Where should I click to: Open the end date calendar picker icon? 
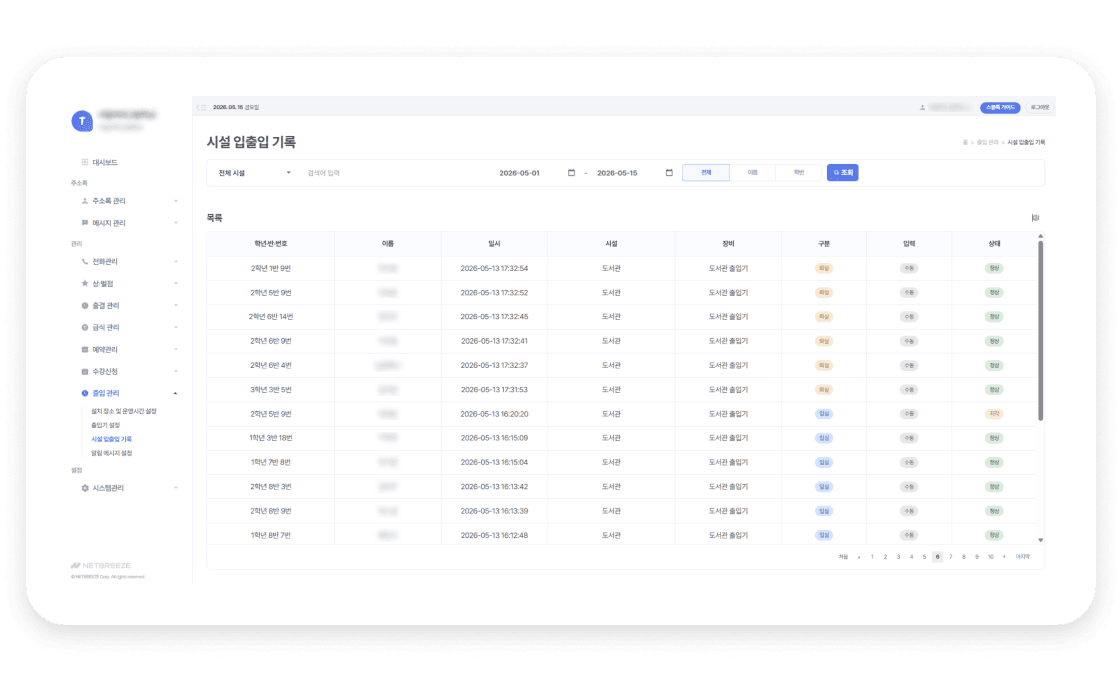669,173
